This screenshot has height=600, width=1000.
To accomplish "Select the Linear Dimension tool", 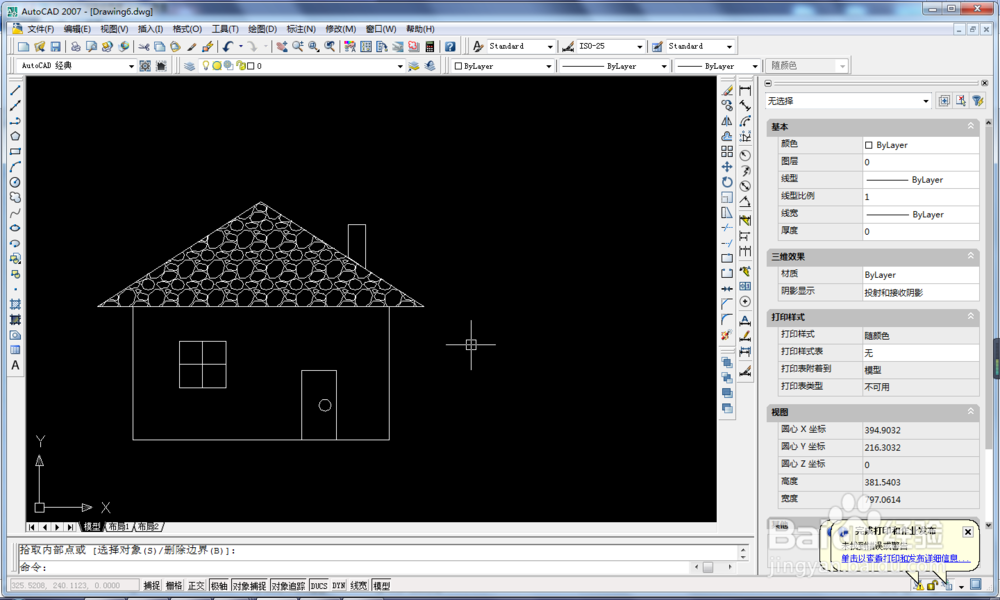I will [745, 91].
